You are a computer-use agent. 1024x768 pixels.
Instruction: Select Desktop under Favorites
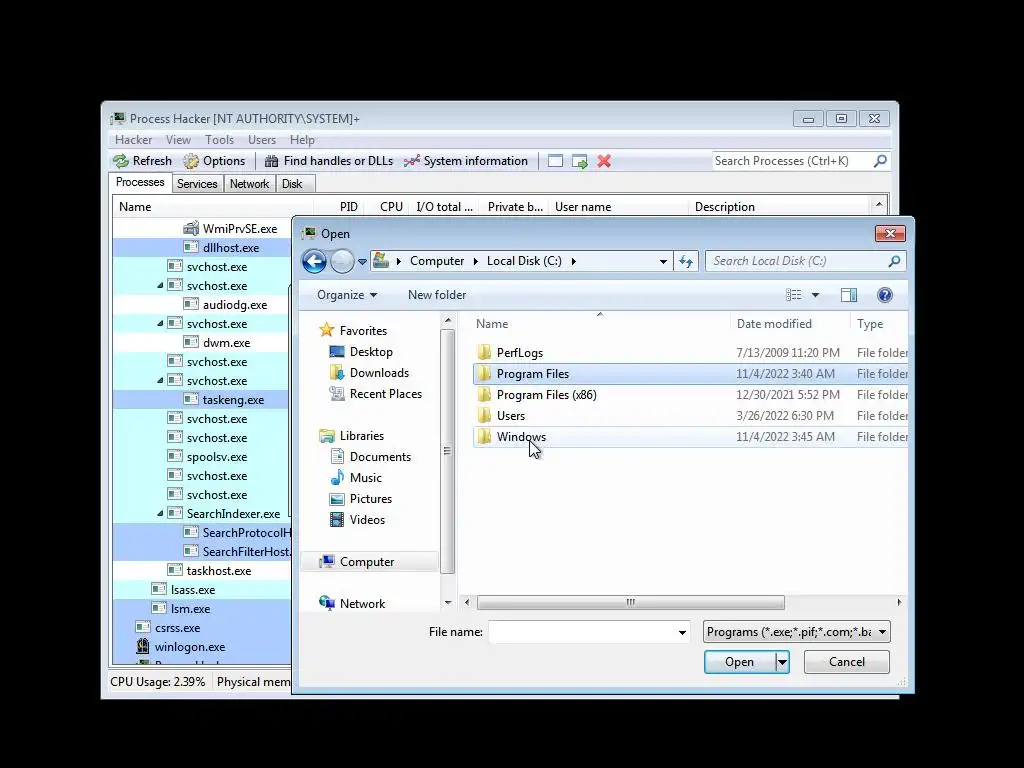[370, 352]
